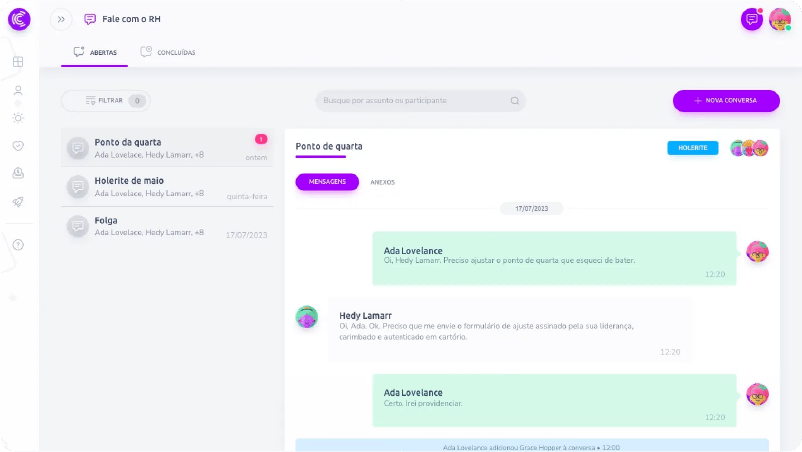The width and height of the screenshot is (802, 452).
Task: Switch to the Abertas tab
Action: pos(95,52)
